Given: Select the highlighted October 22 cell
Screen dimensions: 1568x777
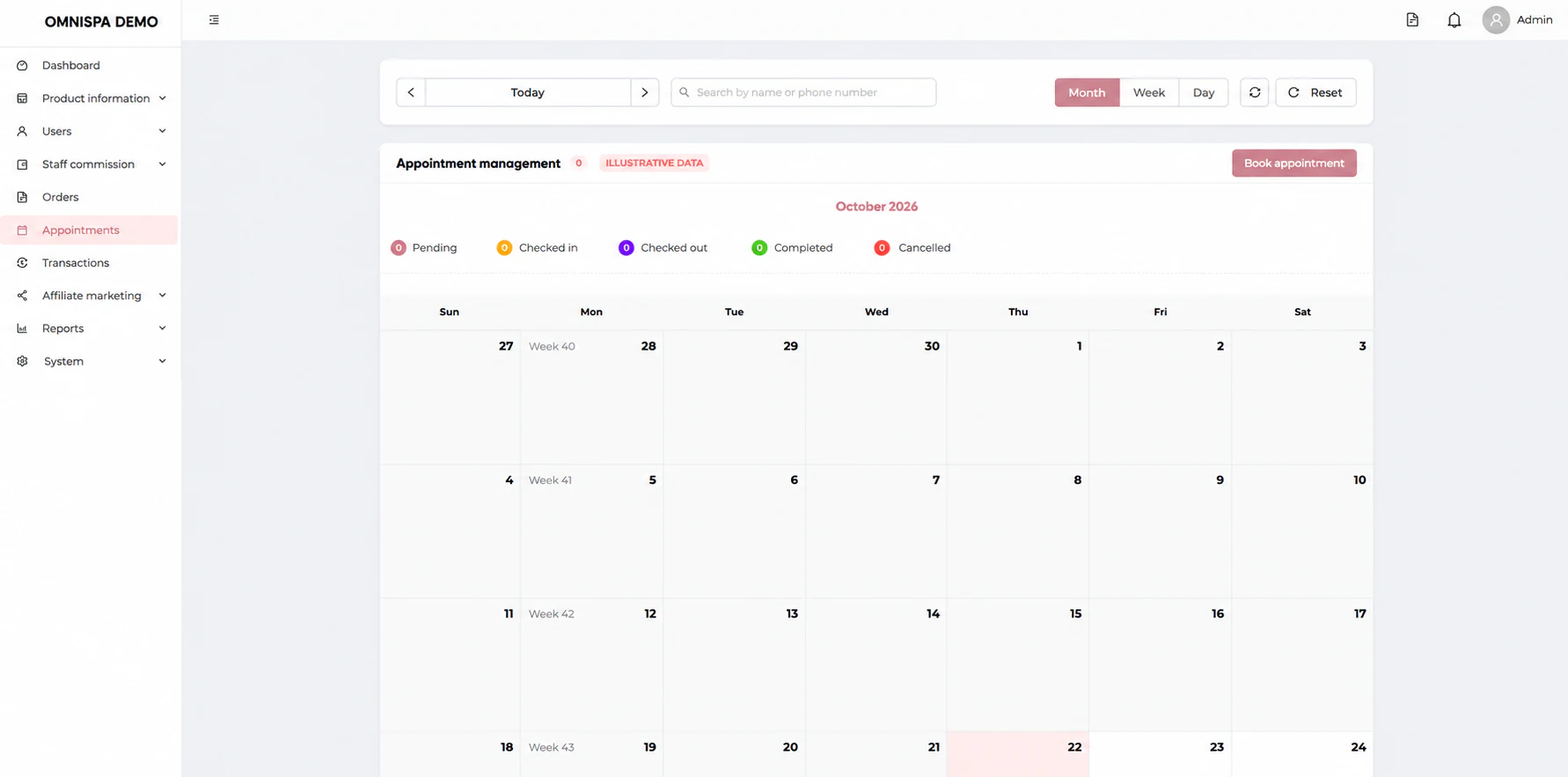Looking at the screenshot, I should tap(1018, 754).
